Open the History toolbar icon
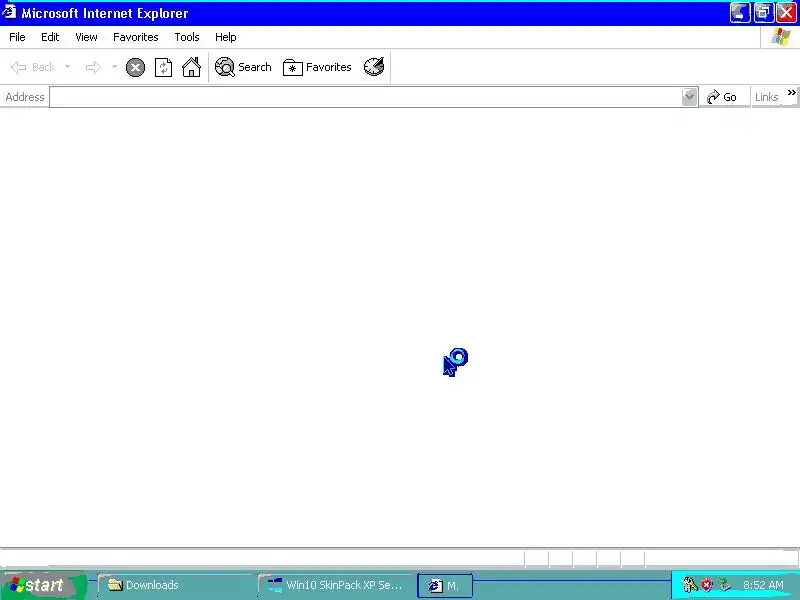Screen dimensions: 800x600 374,67
